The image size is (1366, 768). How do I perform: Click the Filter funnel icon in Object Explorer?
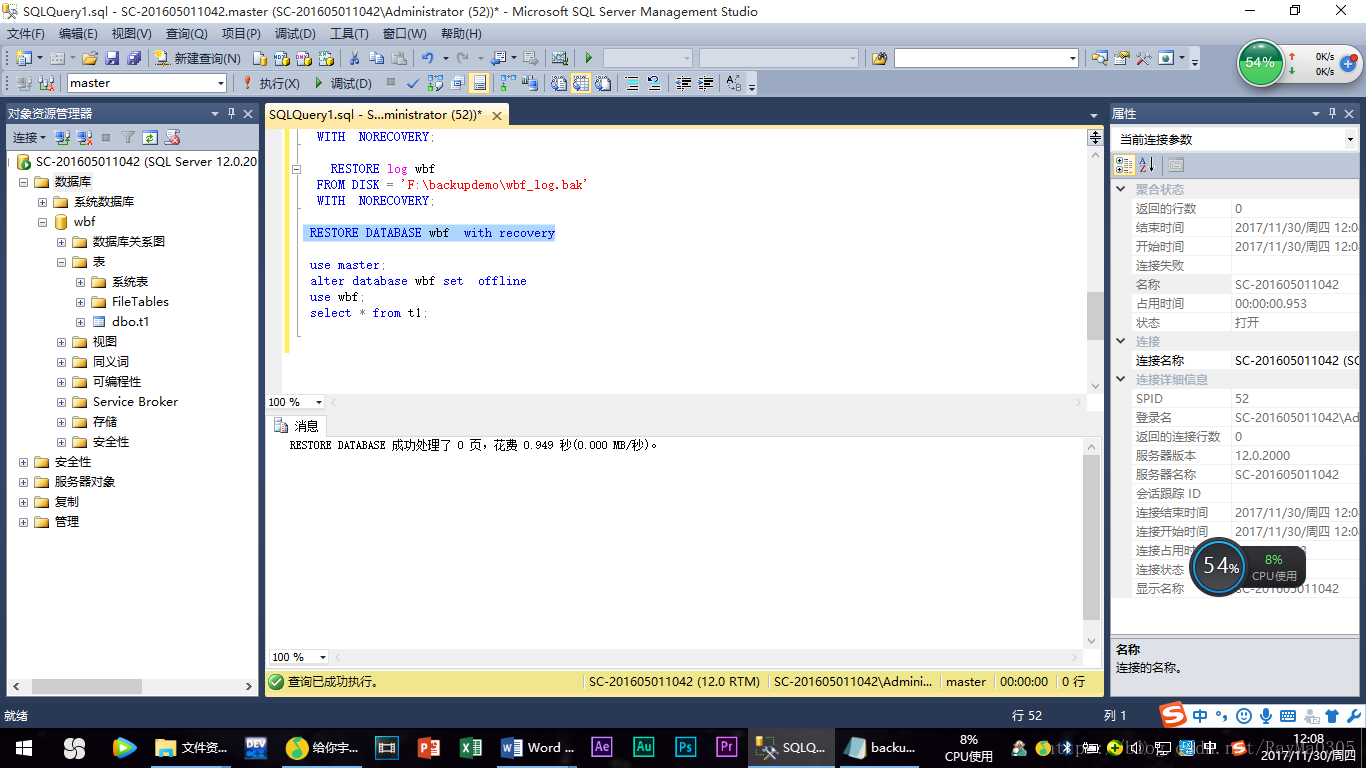tap(128, 137)
